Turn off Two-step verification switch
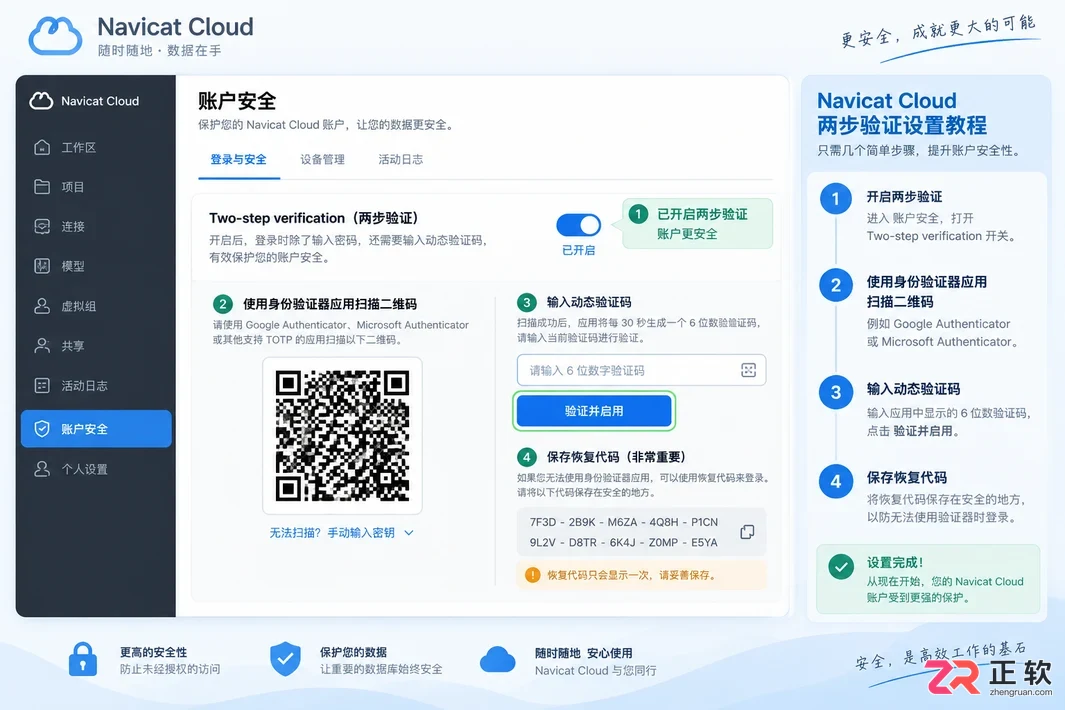Viewport: 1065px width, 710px height. (579, 225)
